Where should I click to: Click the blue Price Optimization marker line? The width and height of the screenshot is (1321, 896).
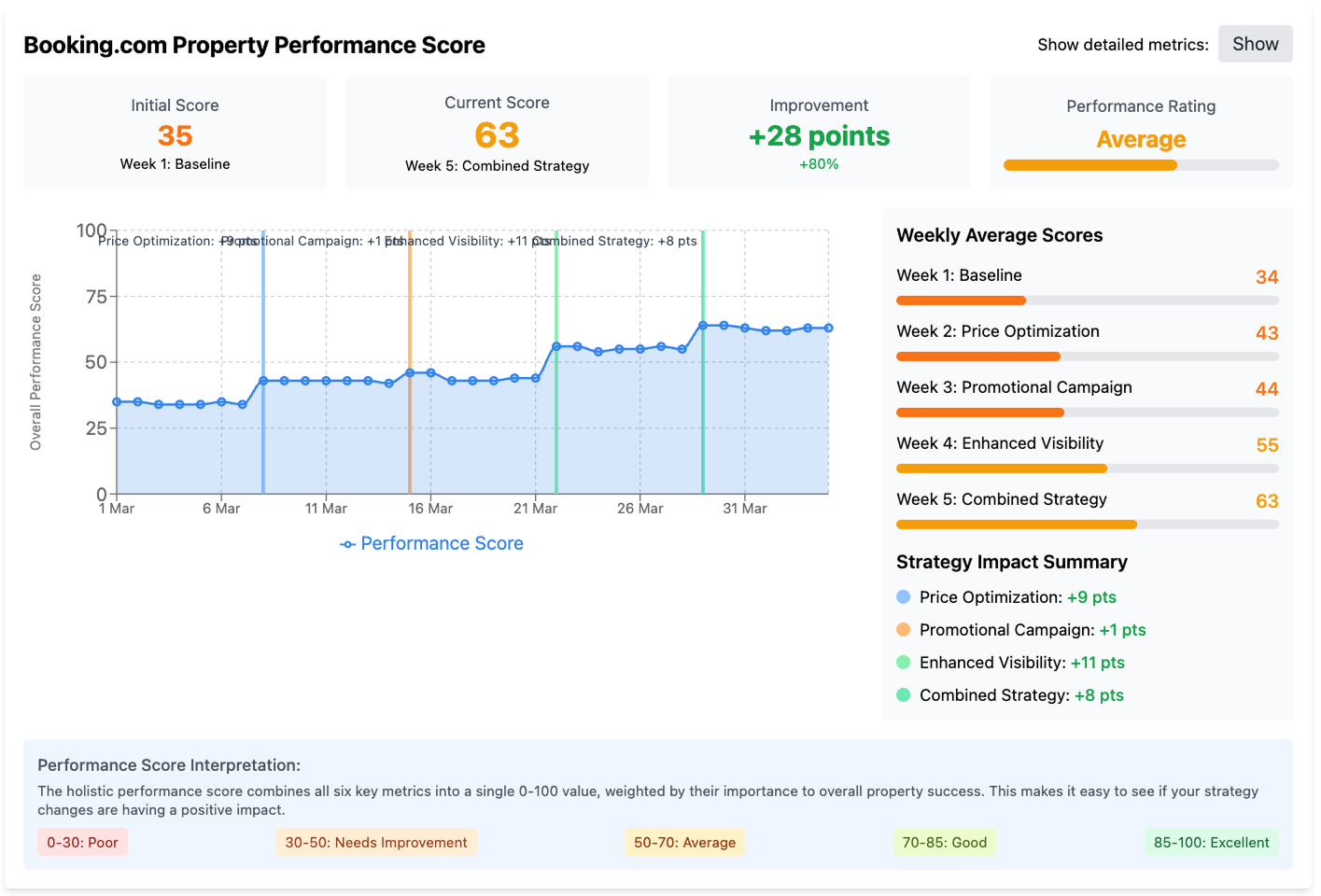[263, 362]
